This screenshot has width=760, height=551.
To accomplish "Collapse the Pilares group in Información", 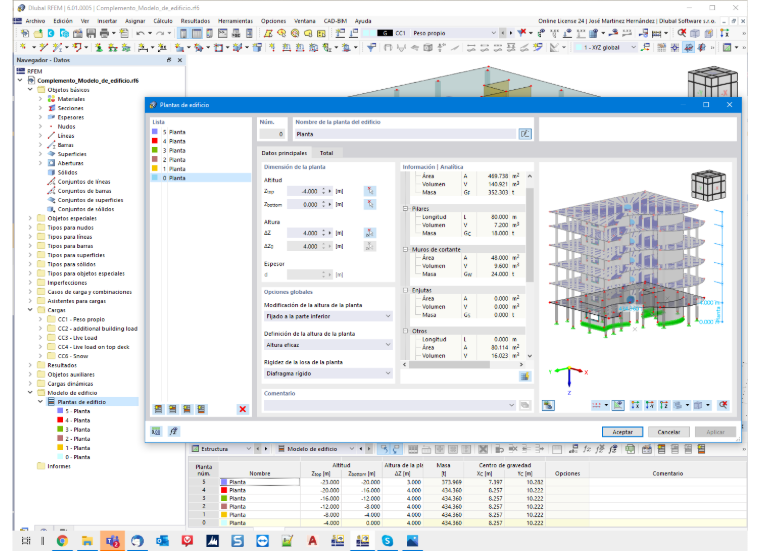I will pyautogui.click(x=406, y=208).
